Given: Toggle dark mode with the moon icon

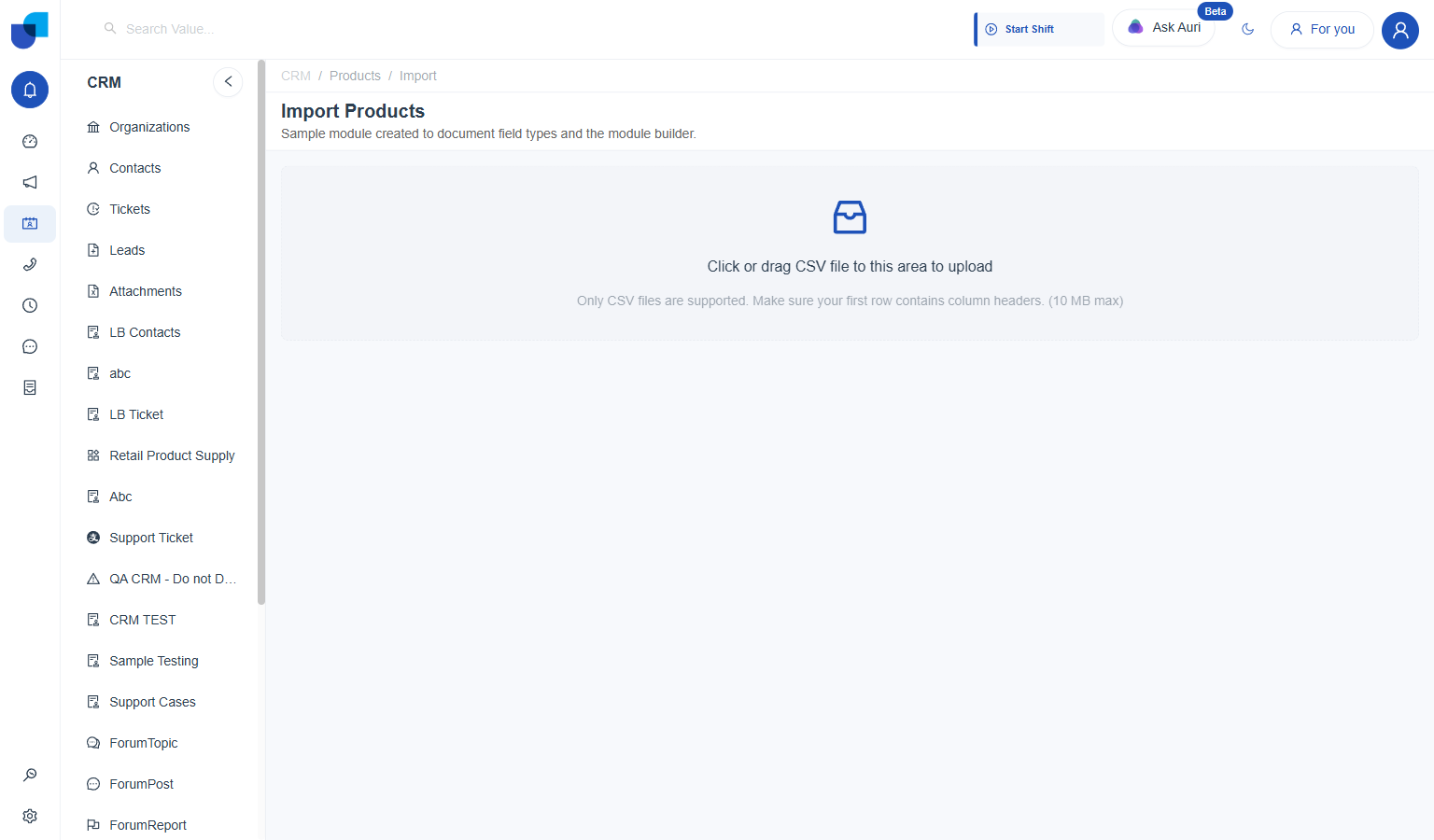Looking at the screenshot, I should (x=1248, y=30).
